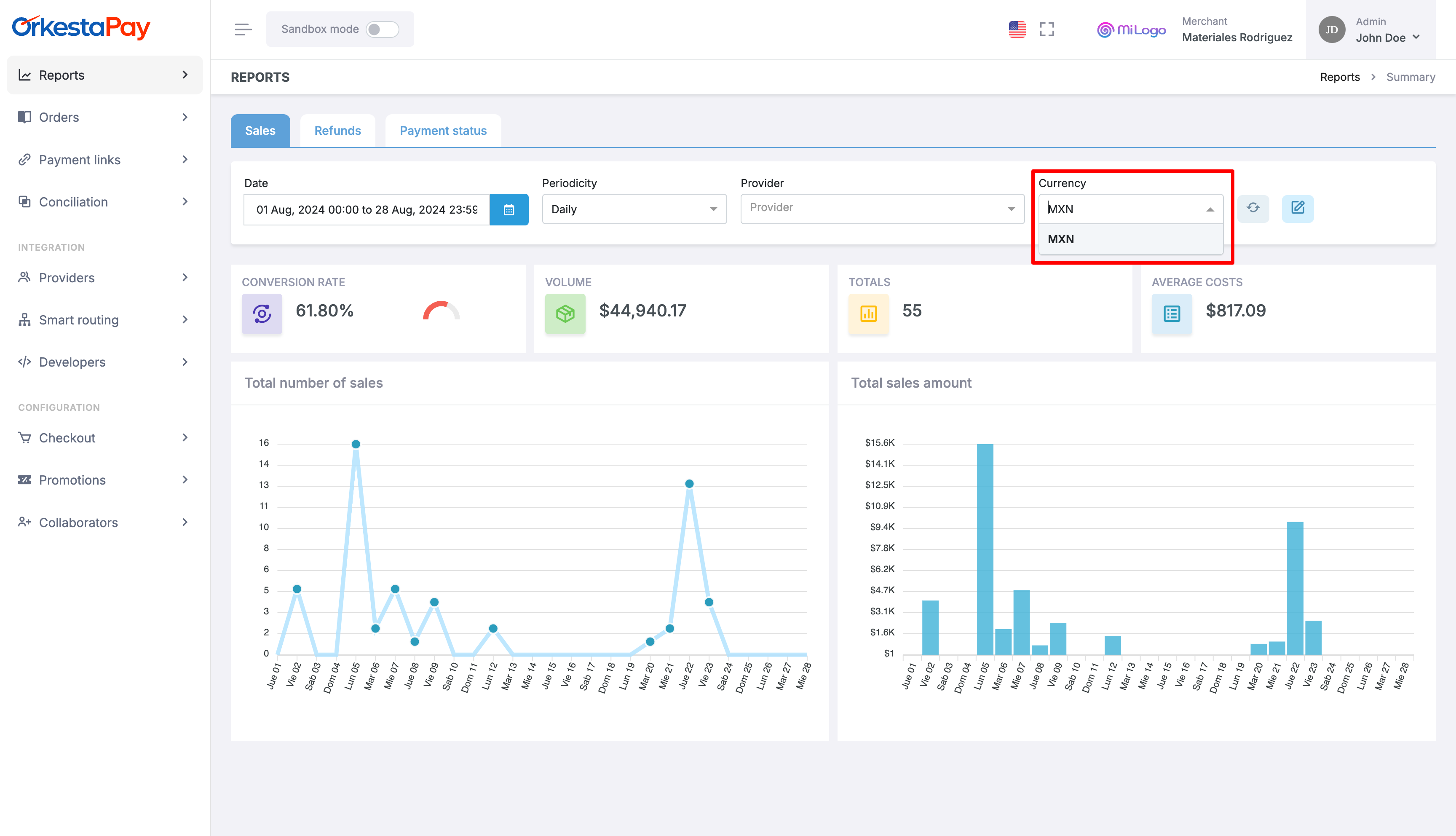
Task: Click the JD user avatar
Action: tap(1331, 29)
